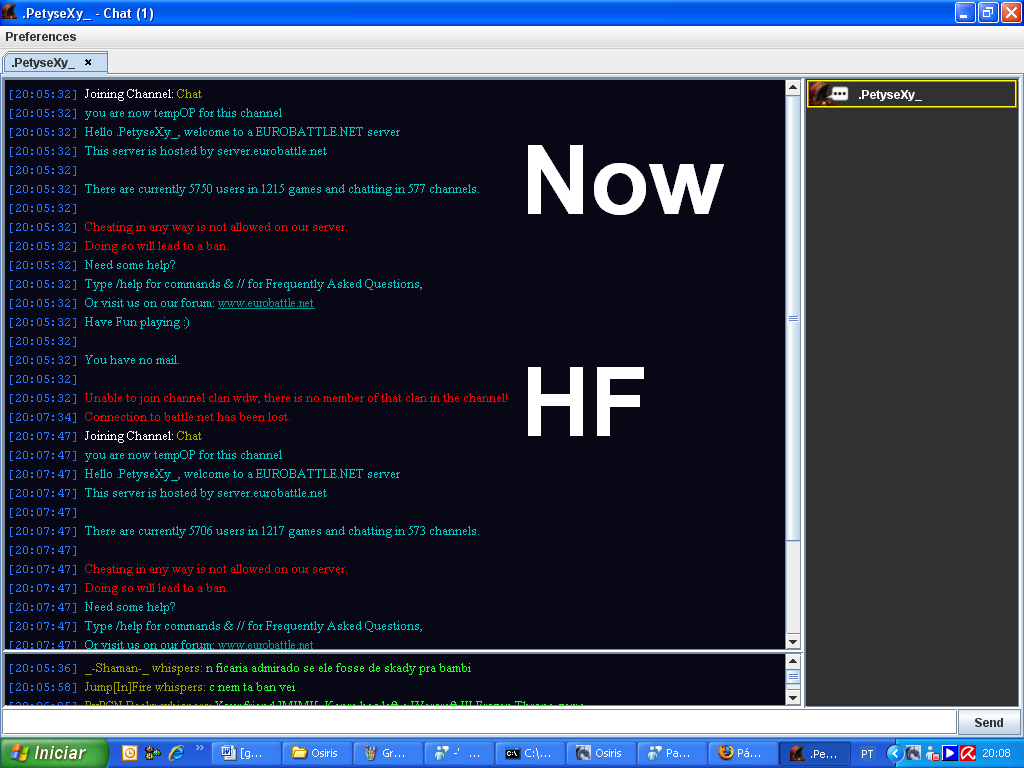Switch to the Word document taskbar button
Screen dimensions: 1024x768
248,754
